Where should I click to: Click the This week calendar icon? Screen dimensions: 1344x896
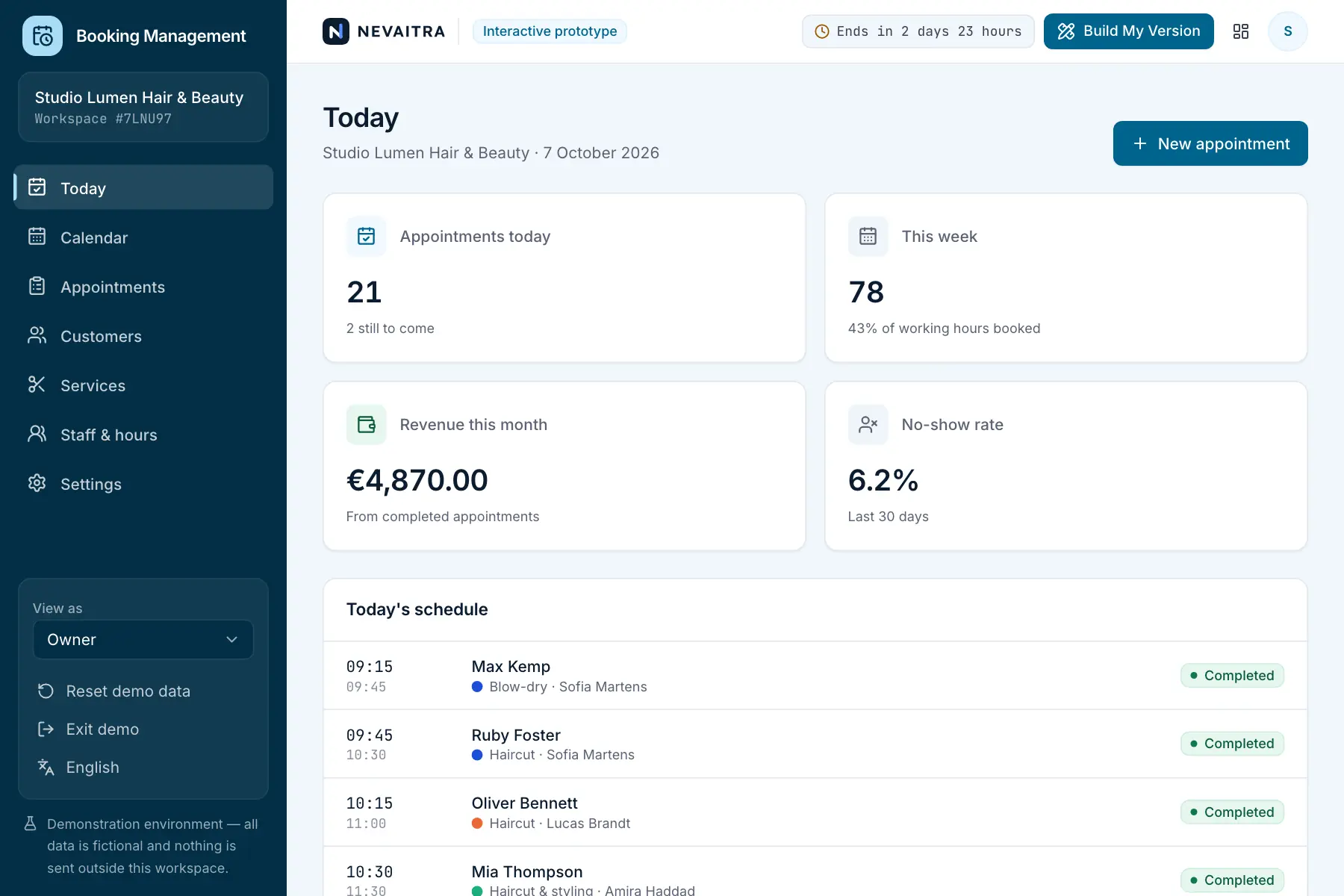[x=868, y=237]
